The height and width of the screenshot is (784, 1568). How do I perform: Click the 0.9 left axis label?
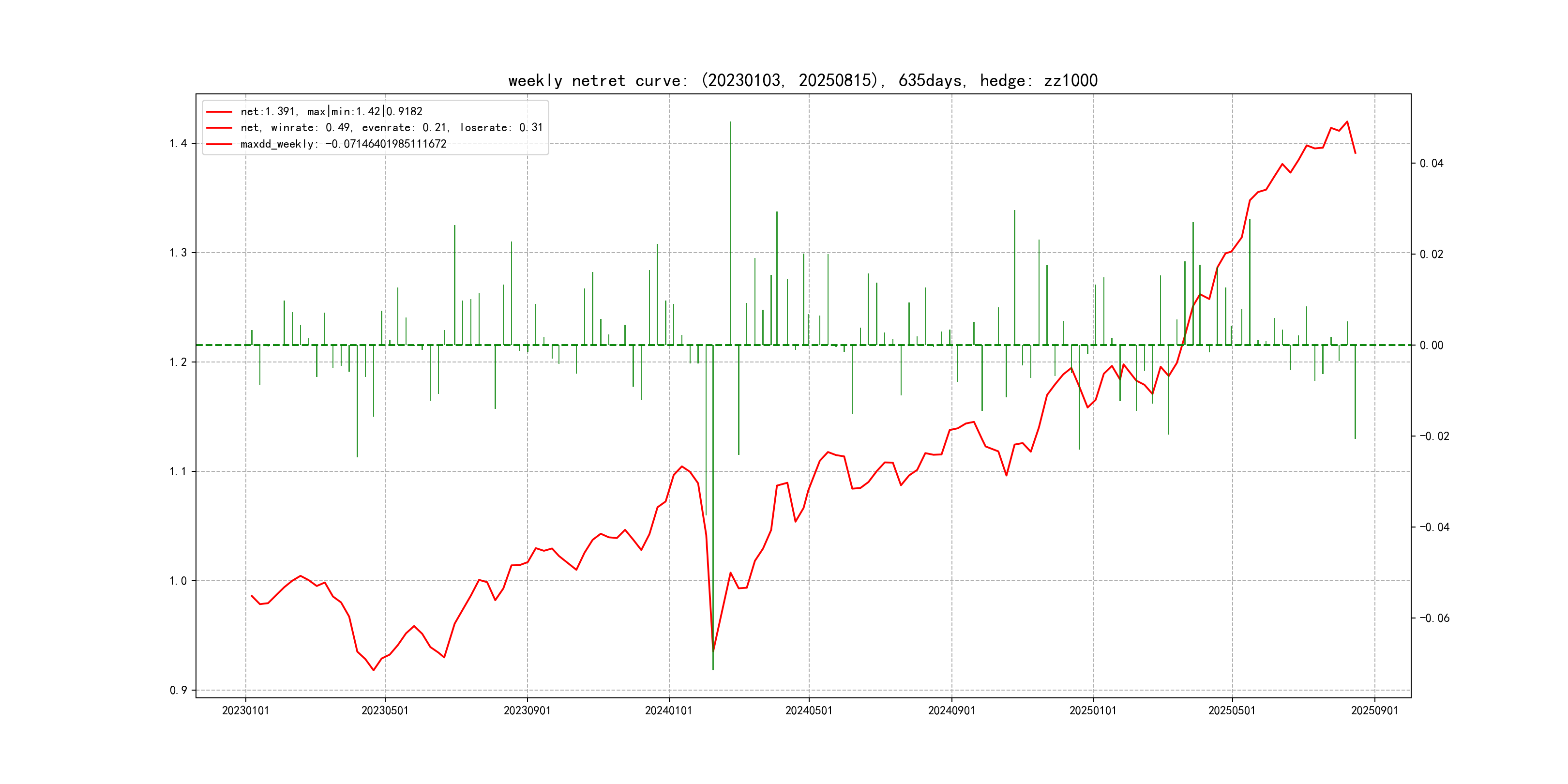tap(178, 690)
